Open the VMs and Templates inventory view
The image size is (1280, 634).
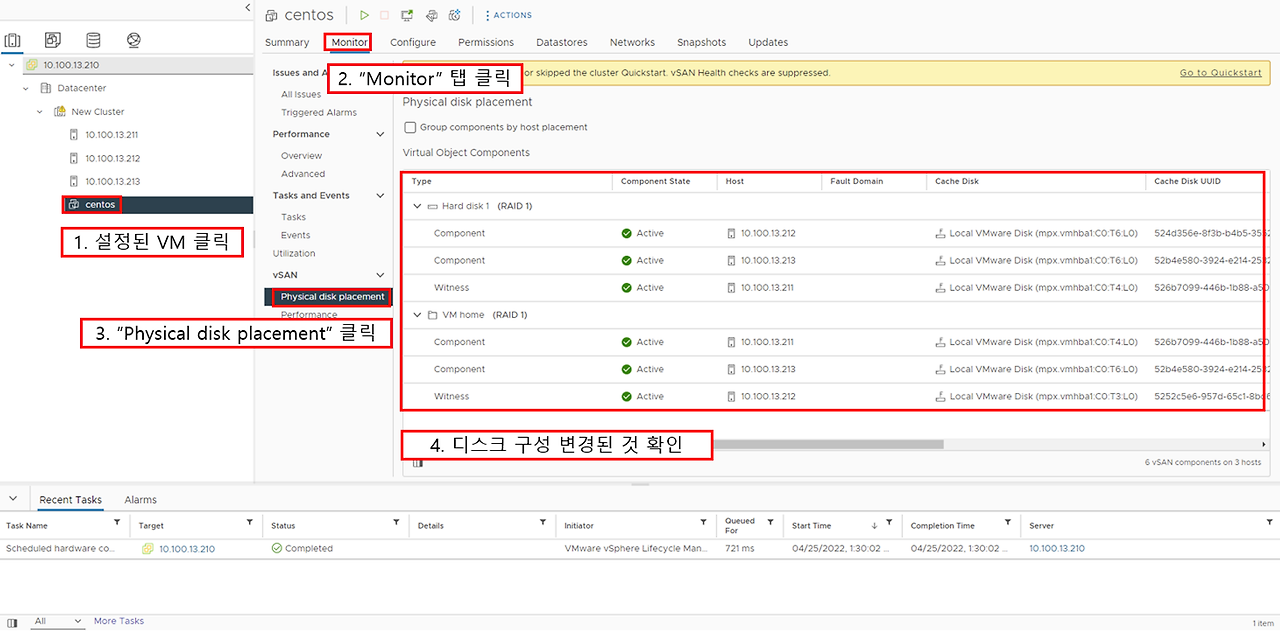coord(53,40)
